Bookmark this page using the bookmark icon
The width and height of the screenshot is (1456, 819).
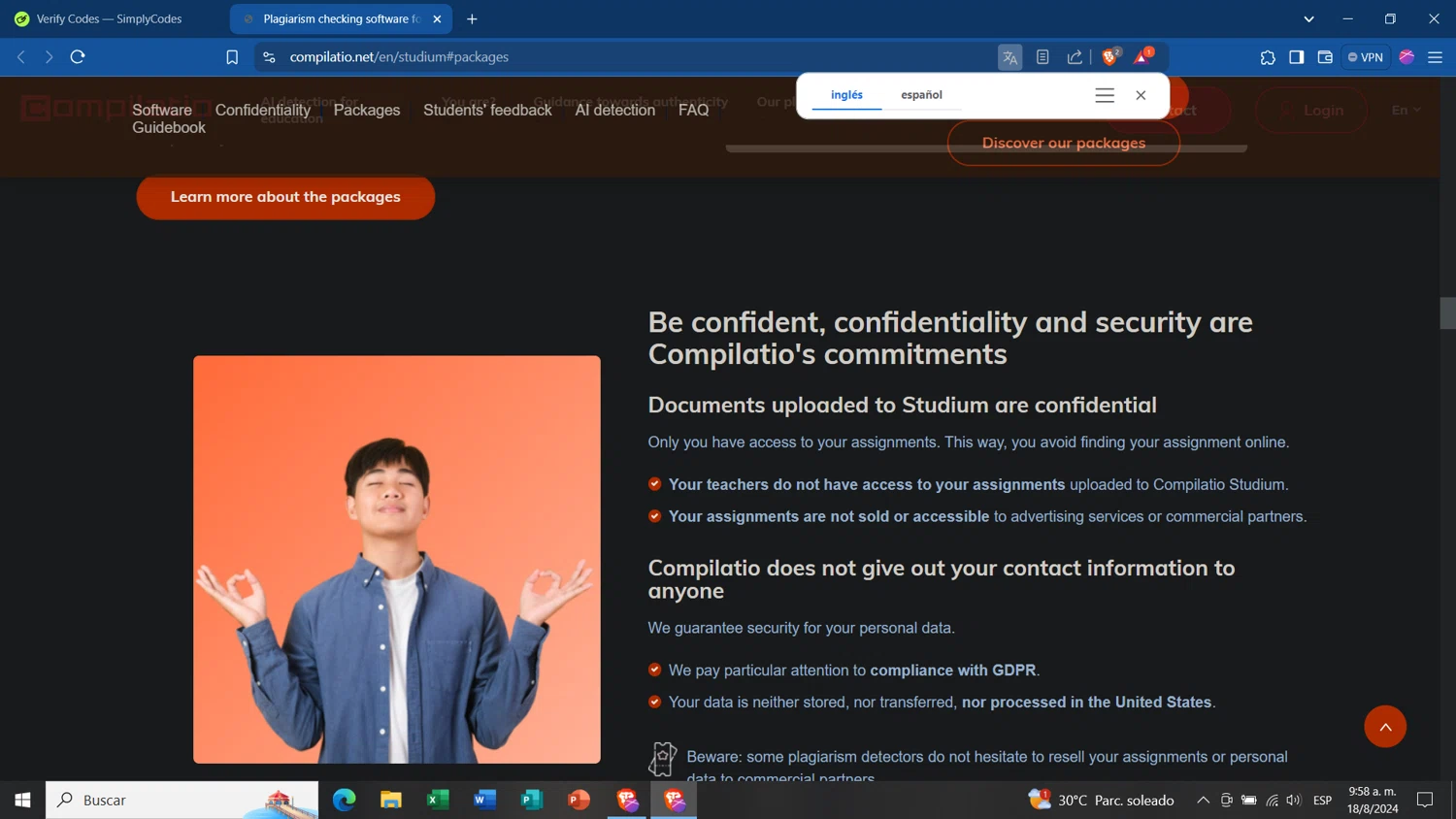coord(232,57)
